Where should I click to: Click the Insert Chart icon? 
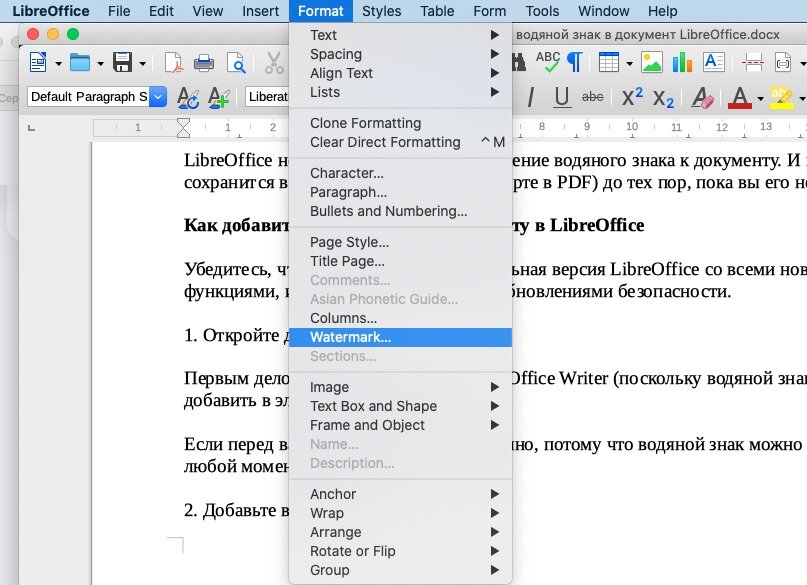click(682, 63)
